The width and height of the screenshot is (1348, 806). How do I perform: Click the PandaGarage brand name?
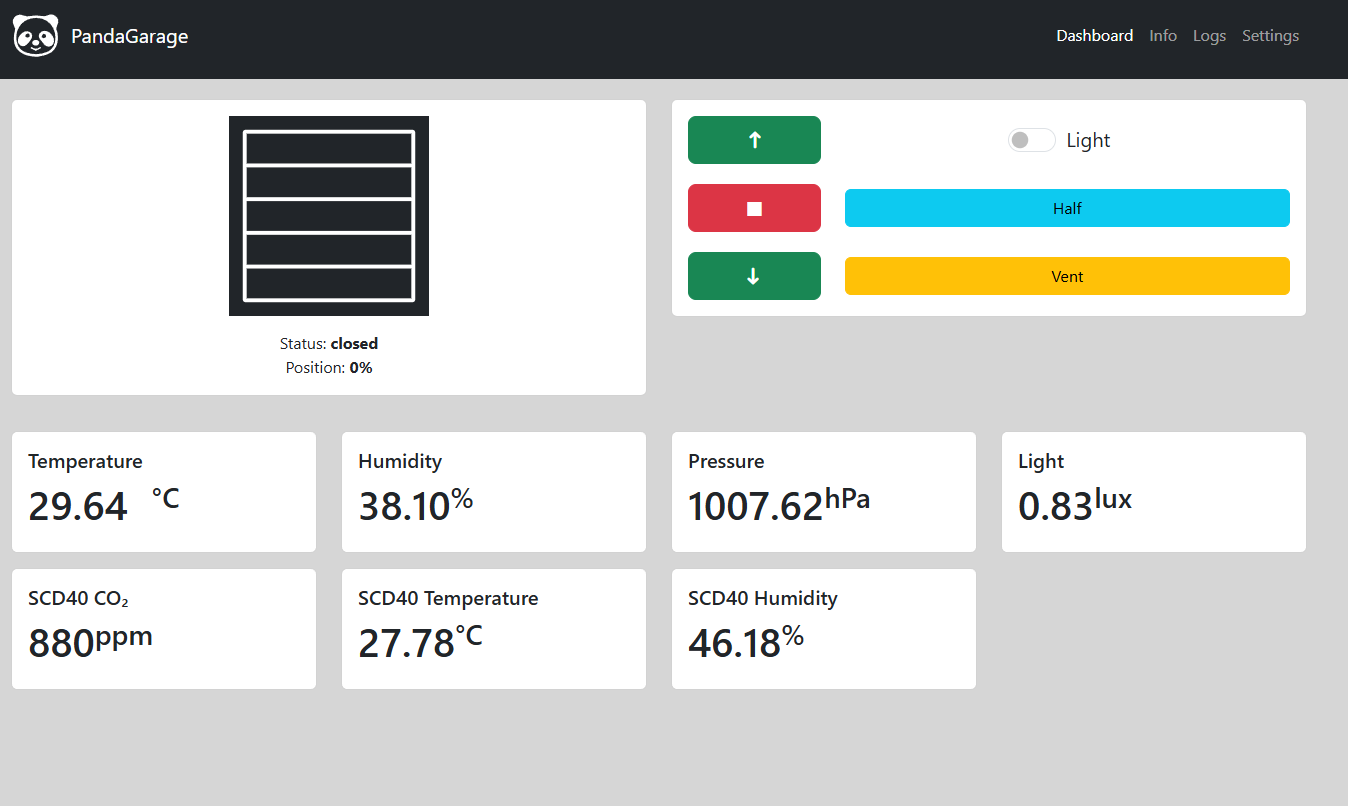point(129,37)
